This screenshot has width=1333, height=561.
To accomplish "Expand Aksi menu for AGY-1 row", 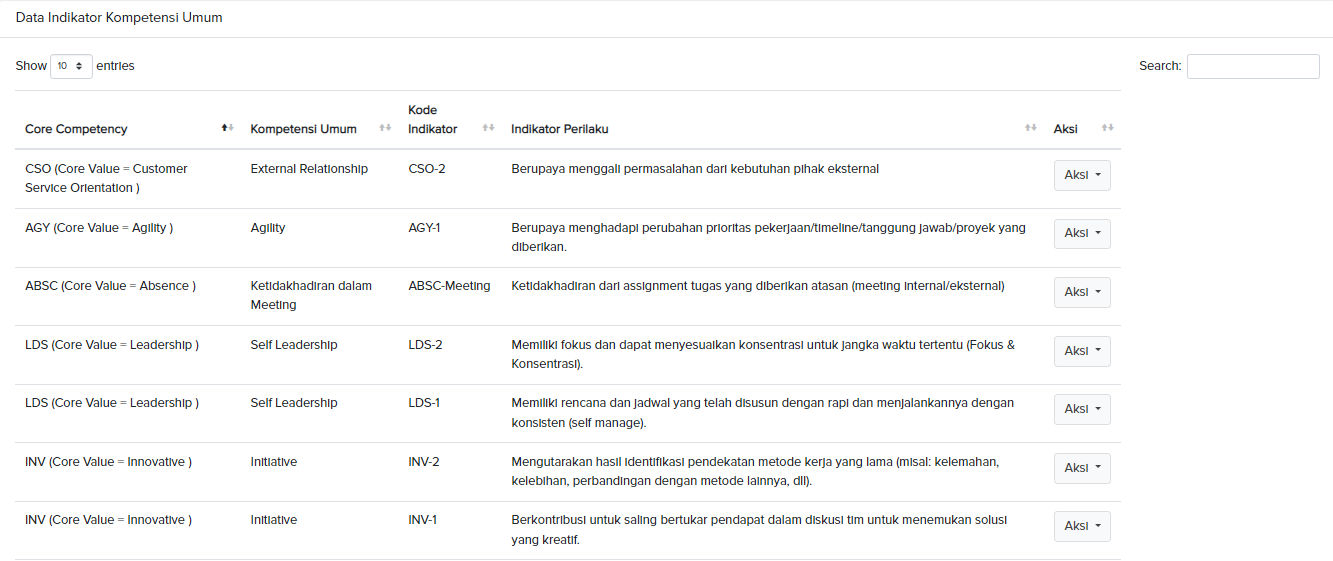I will pos(1081,233).
